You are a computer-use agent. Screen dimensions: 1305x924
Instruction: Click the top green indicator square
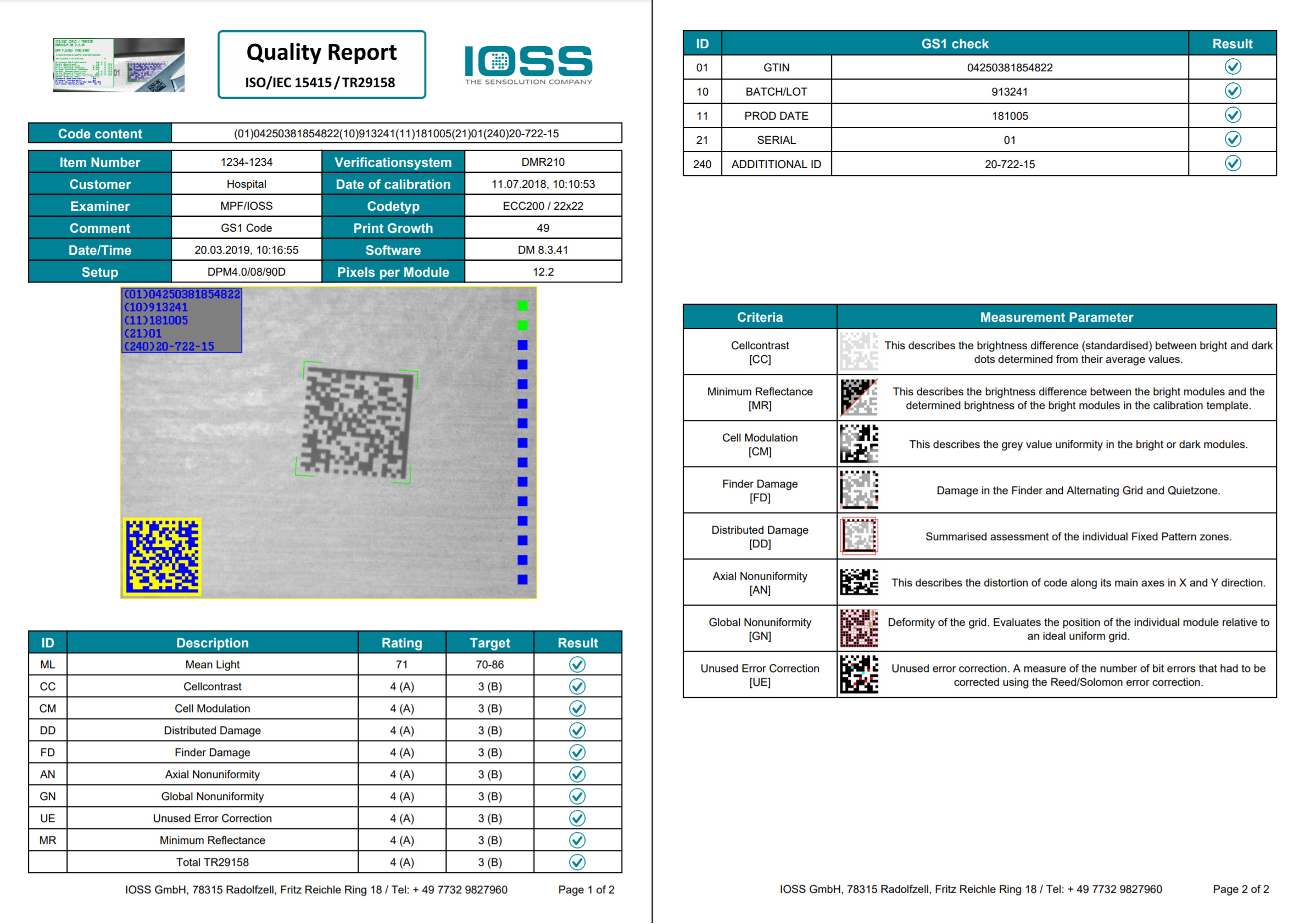coord(523,306)
